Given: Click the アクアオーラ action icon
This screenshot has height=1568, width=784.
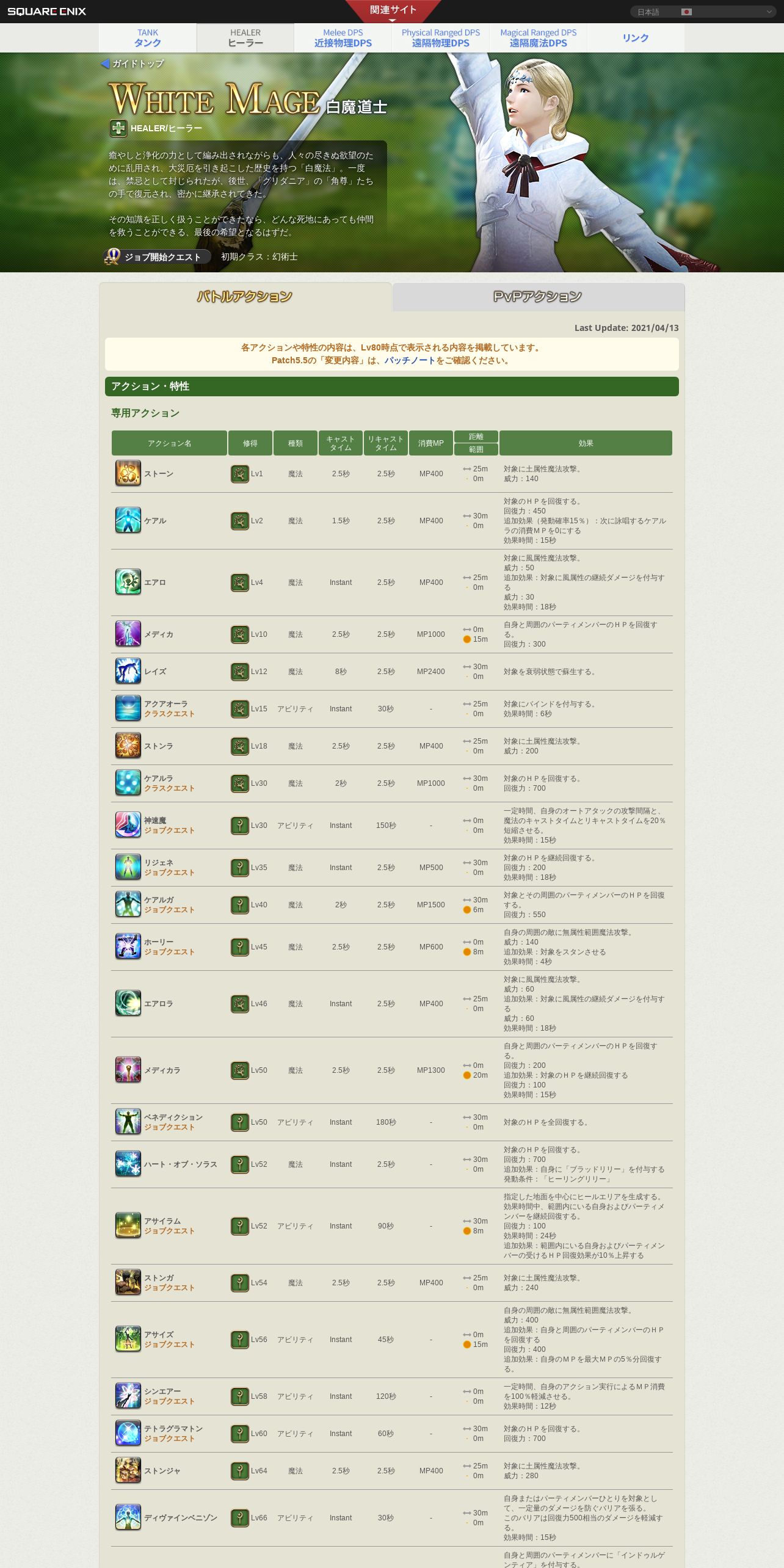Looking at the screenshot, I should 128,708.
